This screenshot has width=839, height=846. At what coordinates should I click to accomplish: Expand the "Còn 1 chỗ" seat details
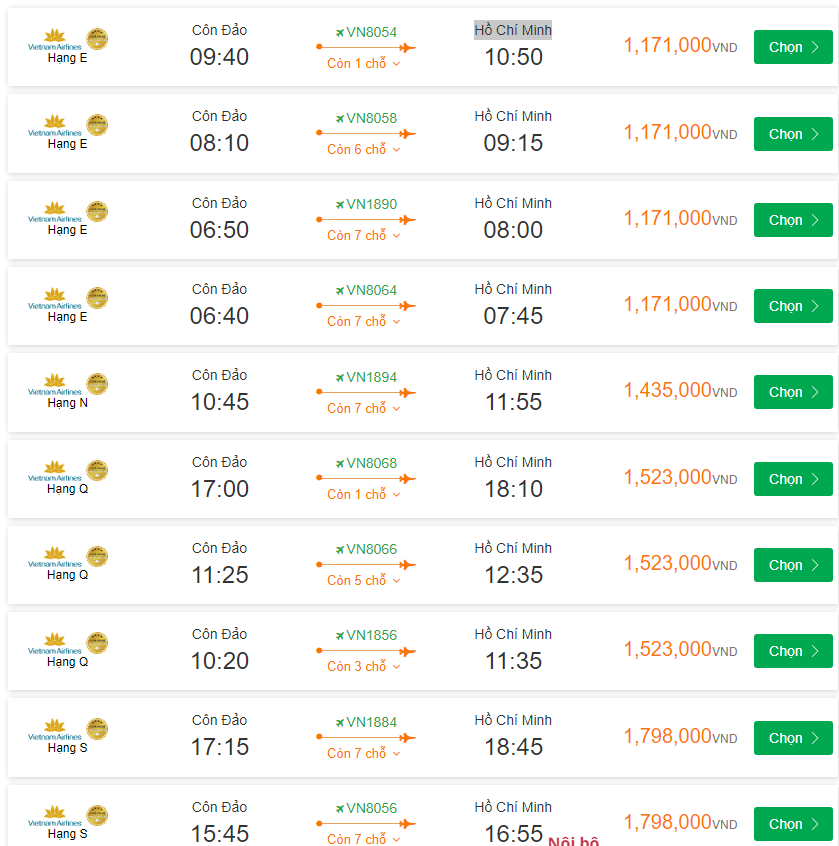coord(364,63)
